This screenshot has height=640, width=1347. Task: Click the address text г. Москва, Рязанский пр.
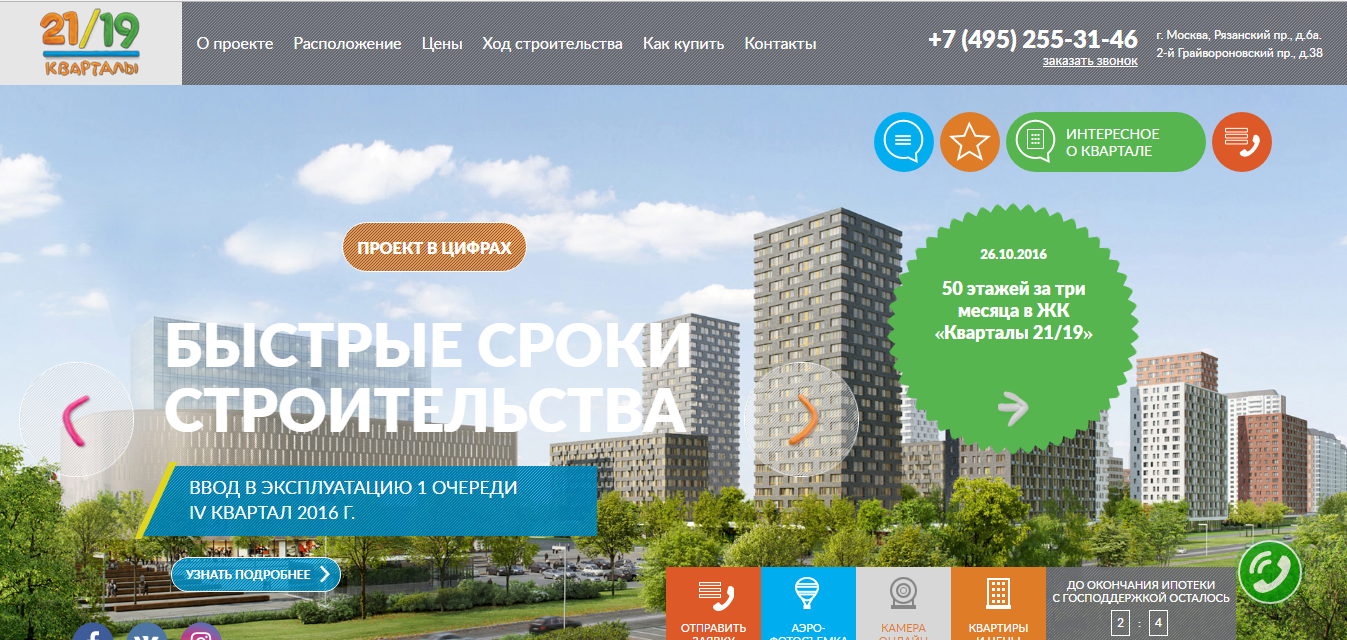pos(1238,35)
